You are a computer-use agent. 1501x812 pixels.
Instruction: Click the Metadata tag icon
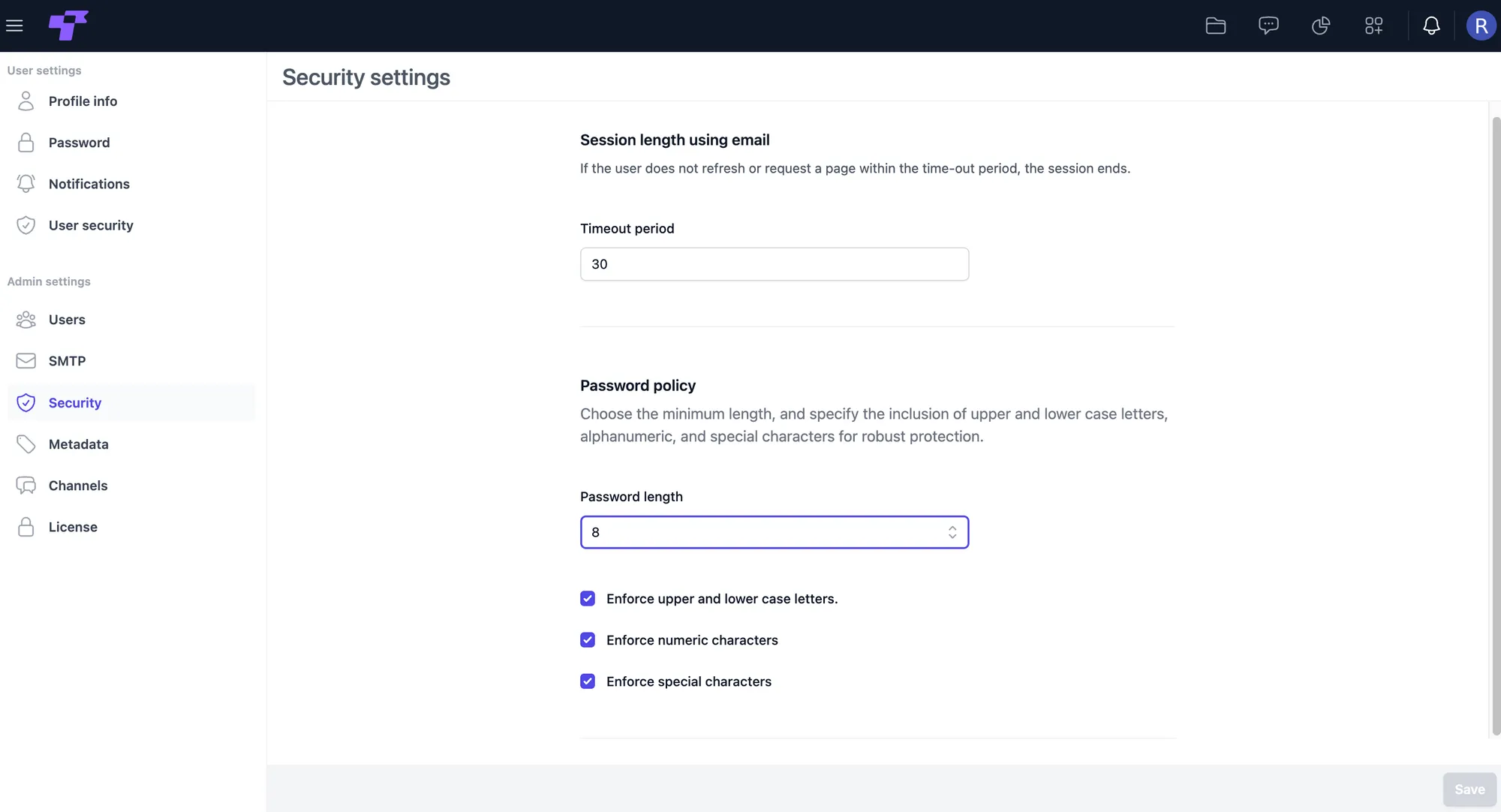26,444
